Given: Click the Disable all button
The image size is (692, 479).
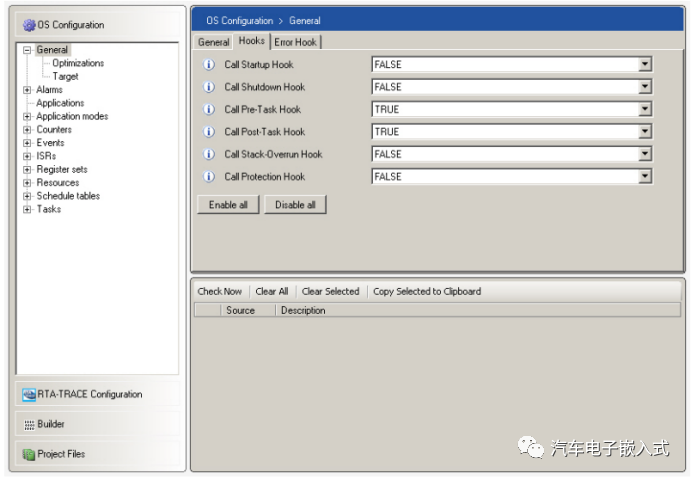Looking at the screenshot, I should point(295,205).
